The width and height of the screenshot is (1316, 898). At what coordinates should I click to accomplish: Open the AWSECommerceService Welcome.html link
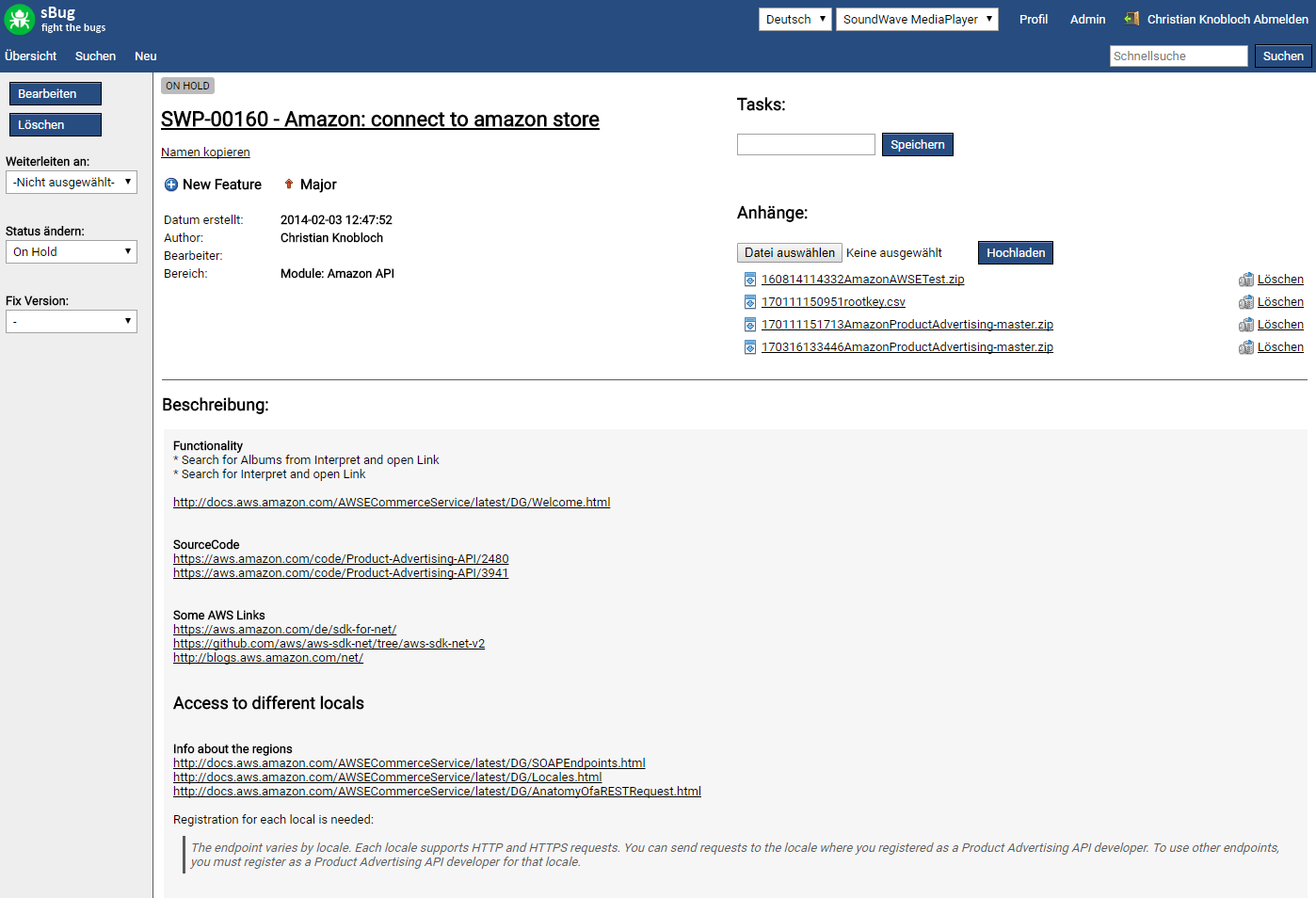click(x=392, y=503)
